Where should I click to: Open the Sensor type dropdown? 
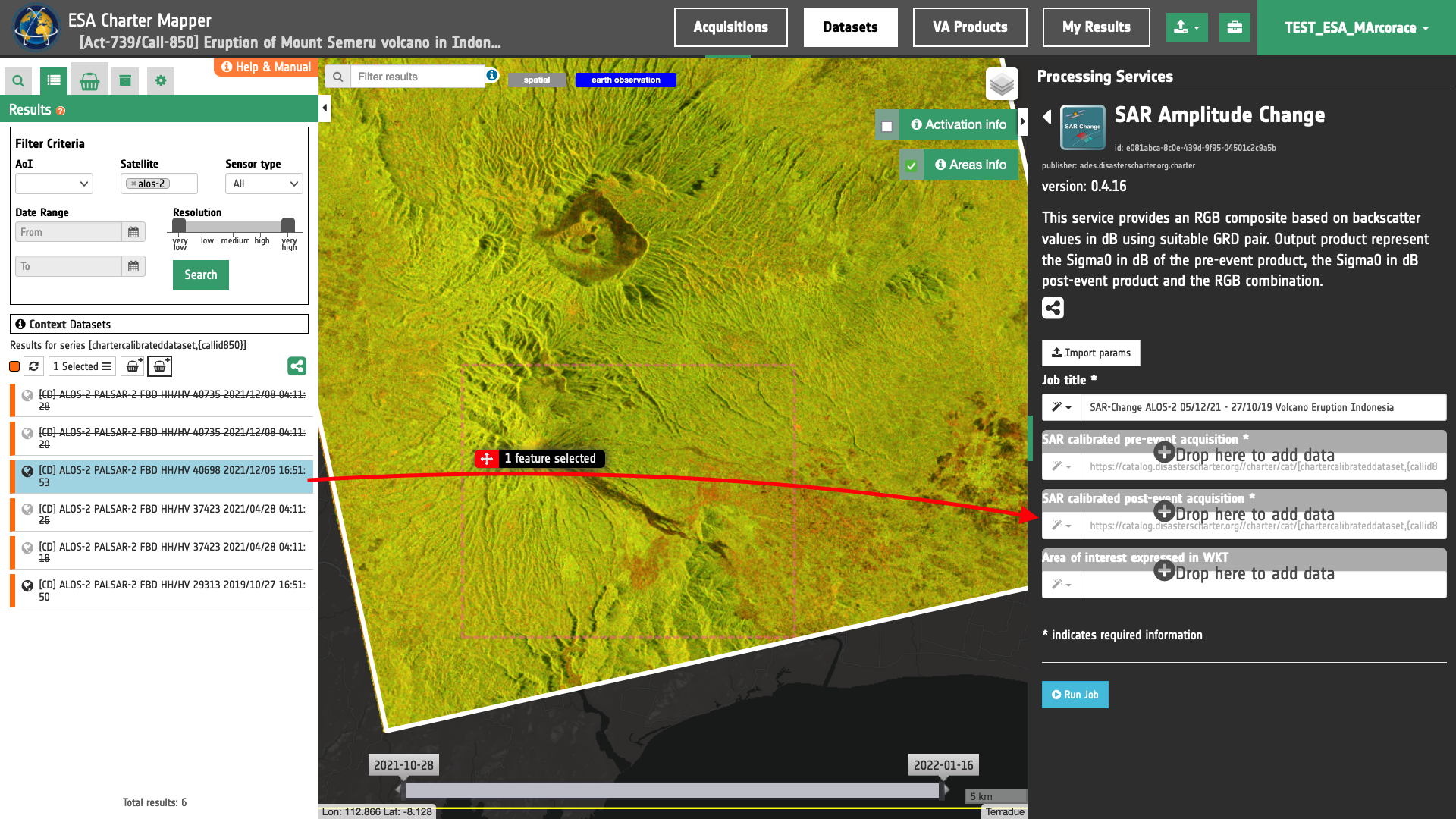pos(264,184)
